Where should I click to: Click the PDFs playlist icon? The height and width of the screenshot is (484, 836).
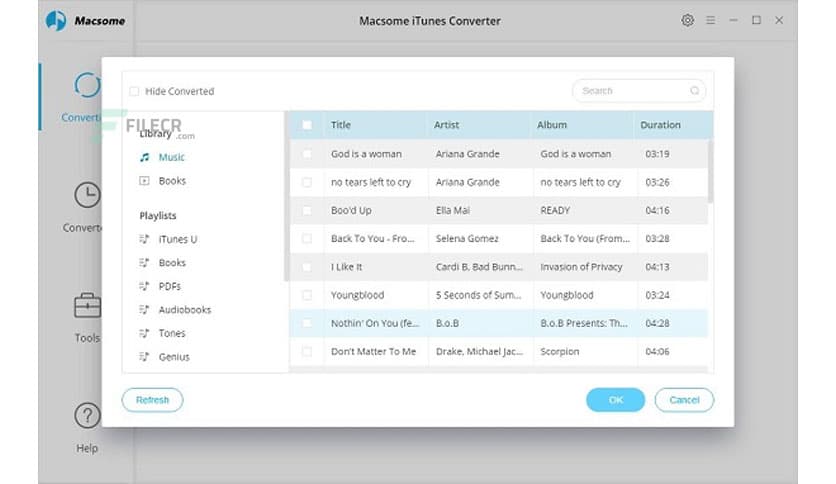pos(144,286)
